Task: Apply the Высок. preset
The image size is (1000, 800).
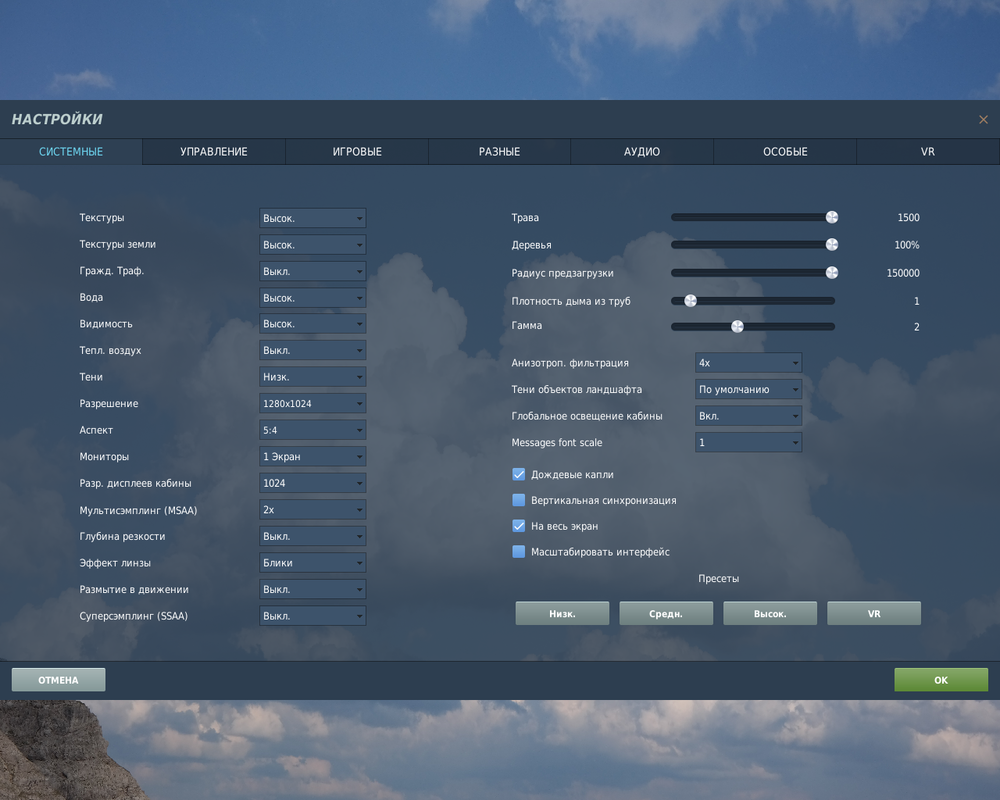Action: (x=770, y=614)
